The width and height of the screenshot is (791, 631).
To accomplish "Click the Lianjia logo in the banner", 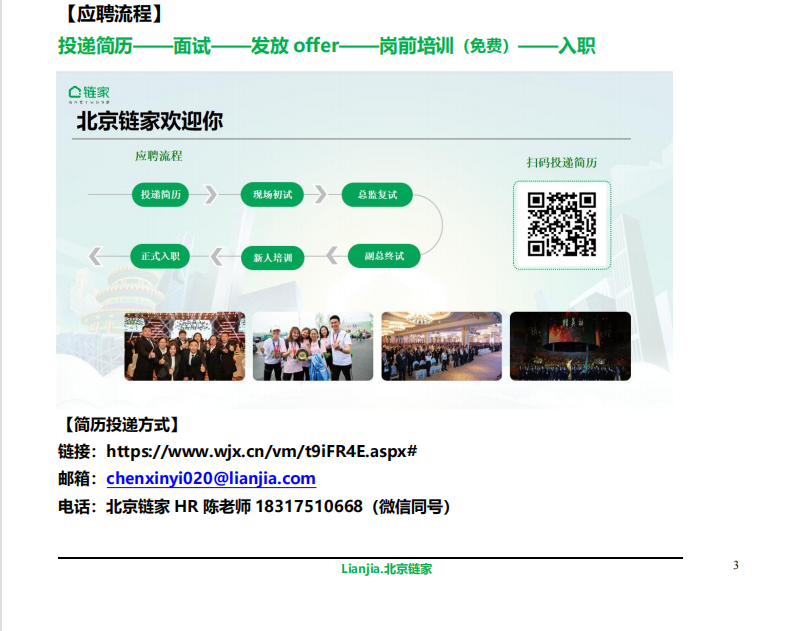I will (x=89, y=94).
